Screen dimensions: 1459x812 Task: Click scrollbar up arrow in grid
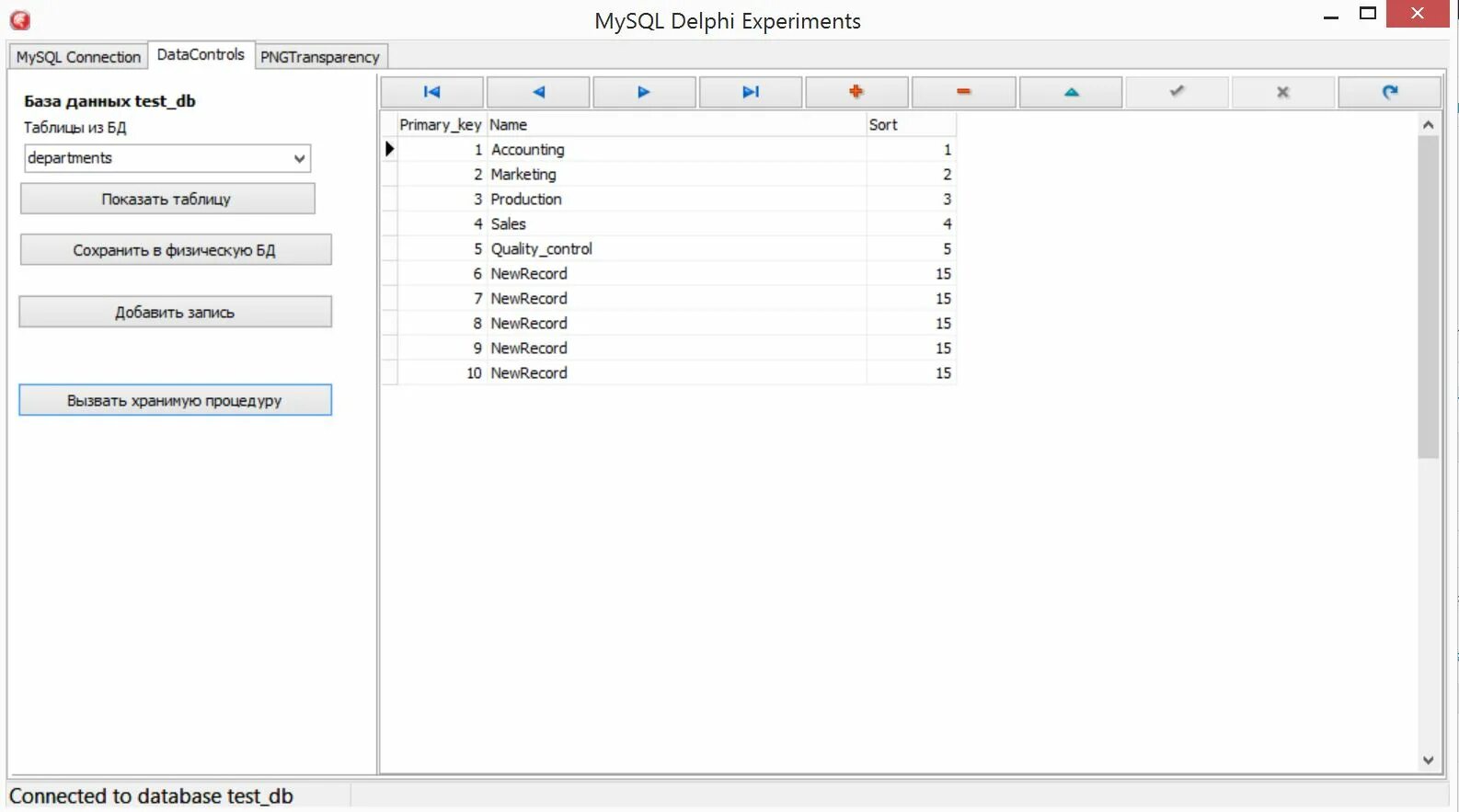1428,124
